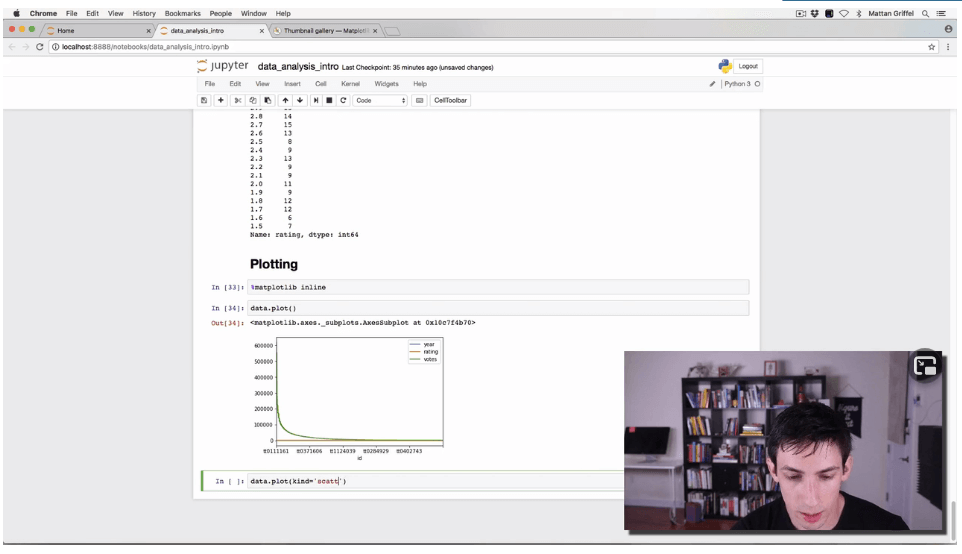The height and width of the screenshot is (554, 962).
Task: Click the Python logo next to Logout
Action: click(725, 66)
